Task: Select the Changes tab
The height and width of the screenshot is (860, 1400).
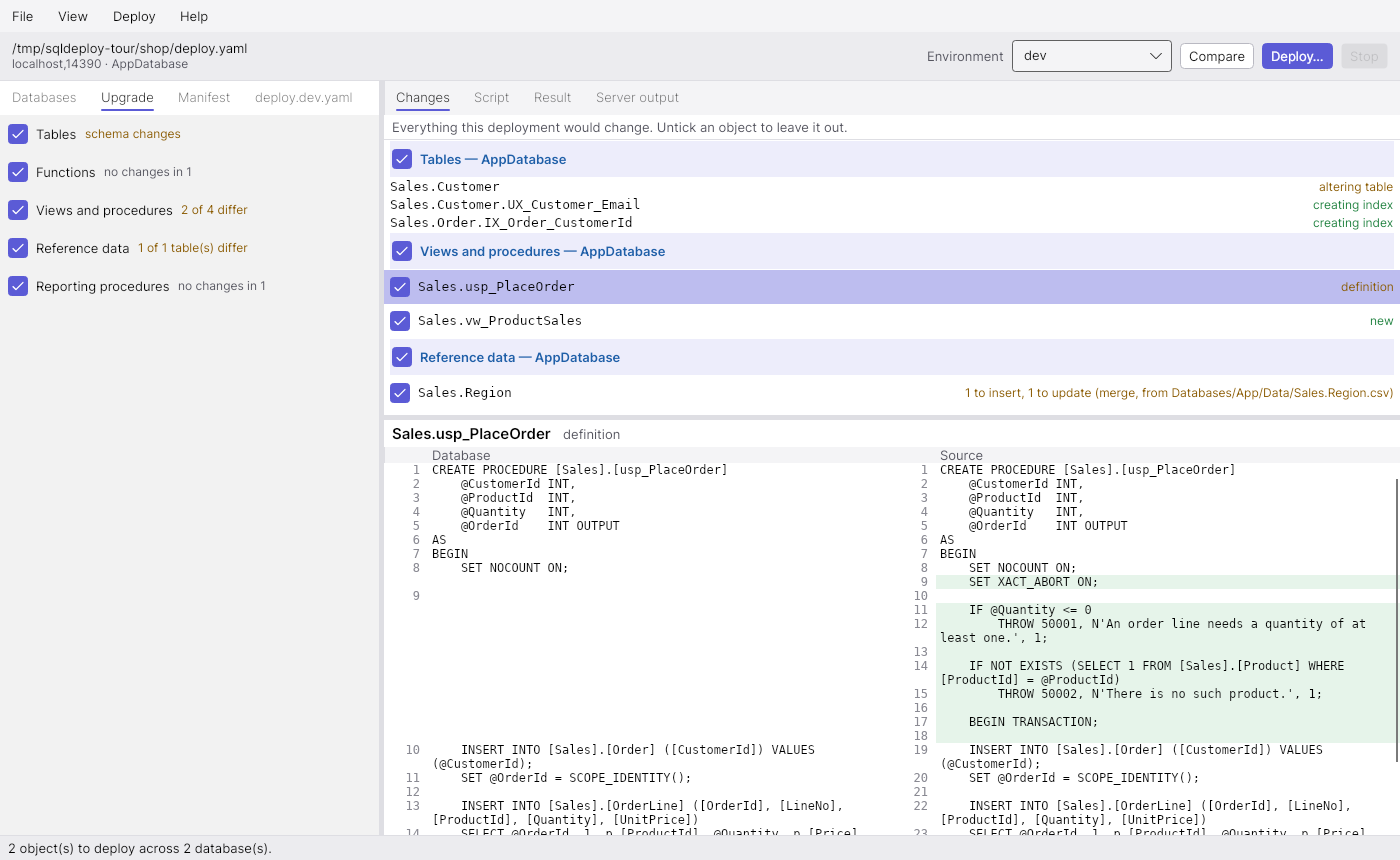Action: [x=423, y=97]
